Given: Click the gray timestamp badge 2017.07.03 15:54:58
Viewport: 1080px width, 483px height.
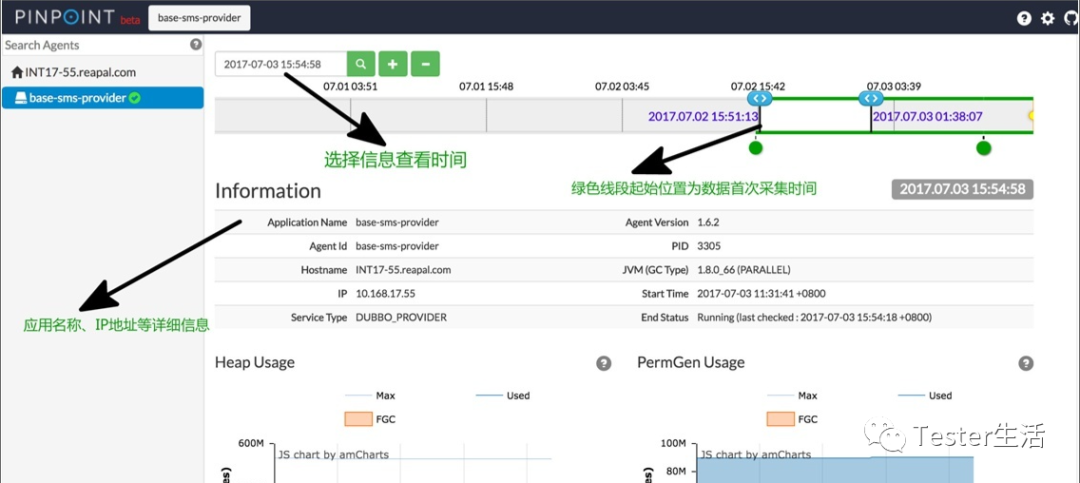Looking at the screenshot, I should [x=962, y=189].
